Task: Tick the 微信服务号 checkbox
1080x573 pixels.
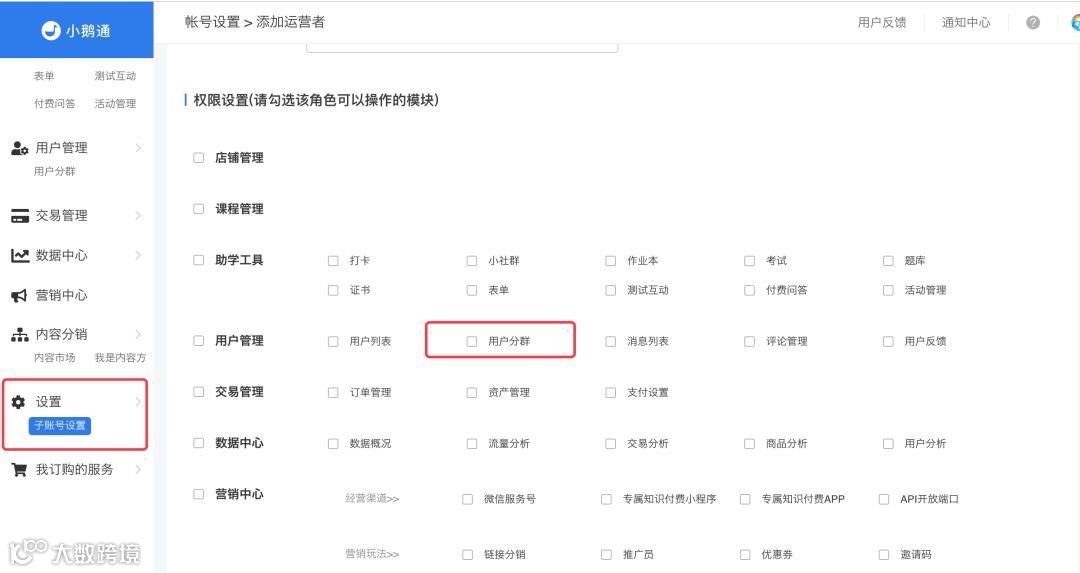Action: (468, 499)
